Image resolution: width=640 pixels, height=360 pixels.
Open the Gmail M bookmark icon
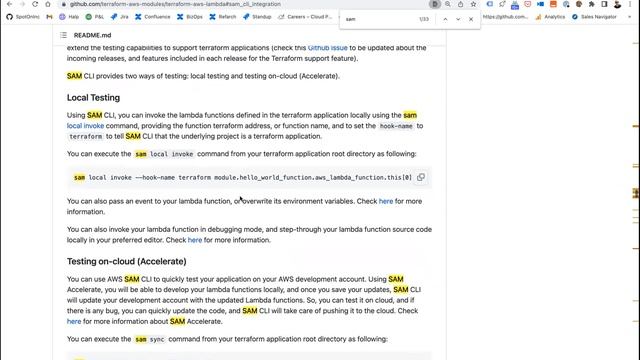49,17
